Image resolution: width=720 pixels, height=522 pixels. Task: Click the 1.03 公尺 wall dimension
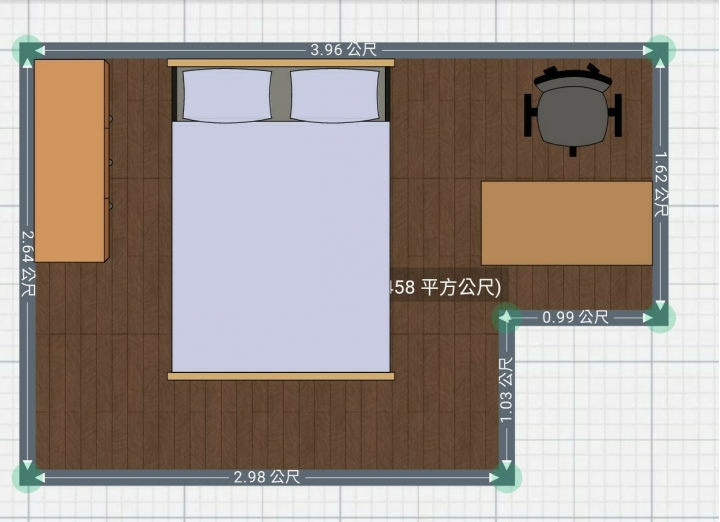tap(506, 390)
